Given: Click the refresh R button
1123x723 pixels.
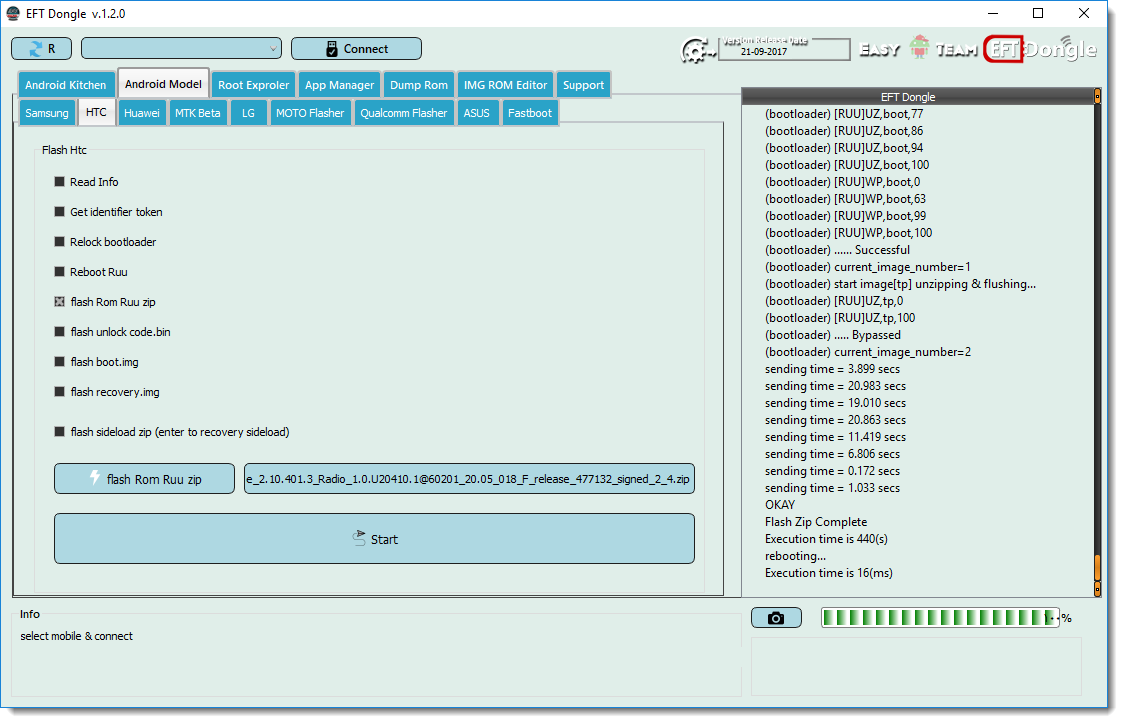Looking at the screenshot, I should tap(42, 49).
